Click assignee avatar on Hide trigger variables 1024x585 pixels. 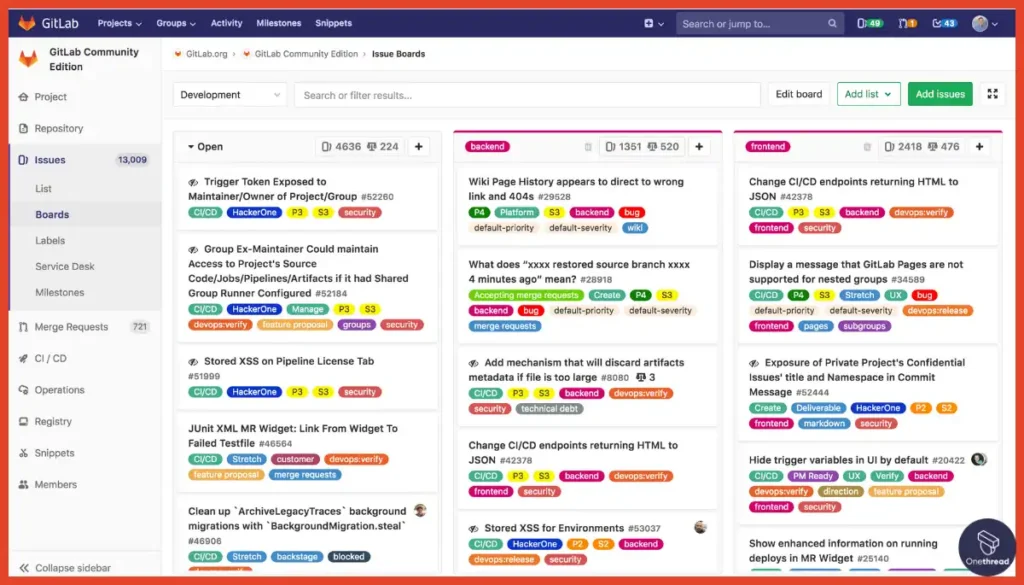point(978,460)
